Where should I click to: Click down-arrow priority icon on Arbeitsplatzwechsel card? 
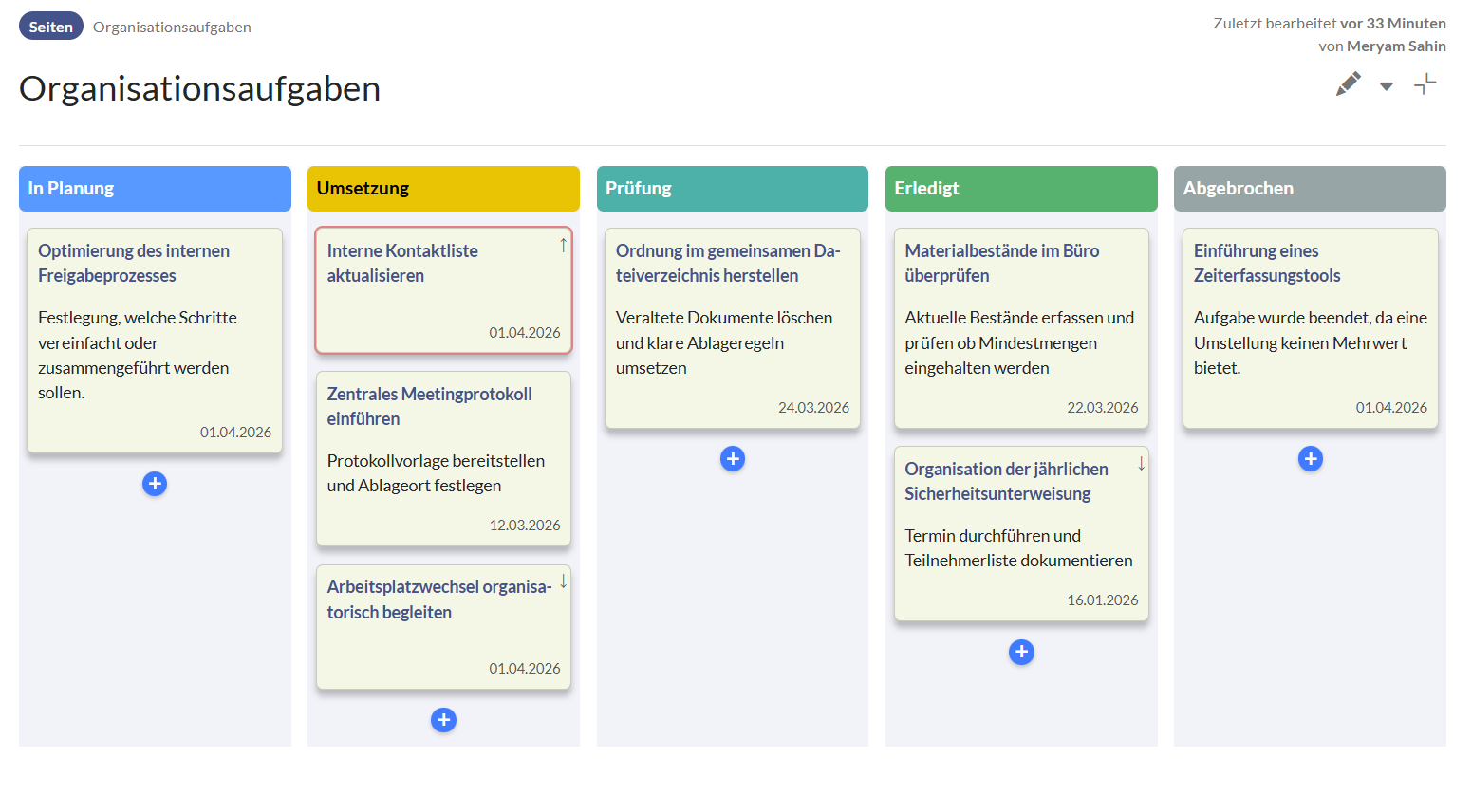(563, 581)
